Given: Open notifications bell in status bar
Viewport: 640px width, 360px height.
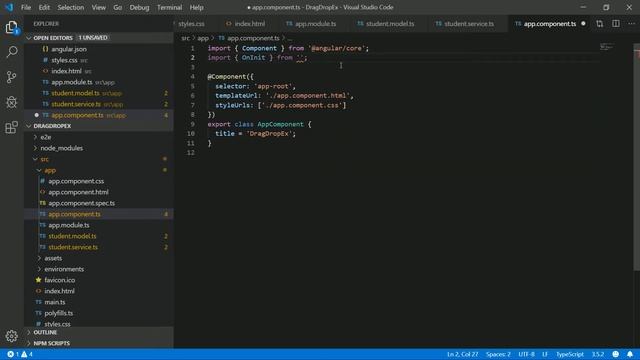Looking at the screenshot, I should click(x=630, y=354).
